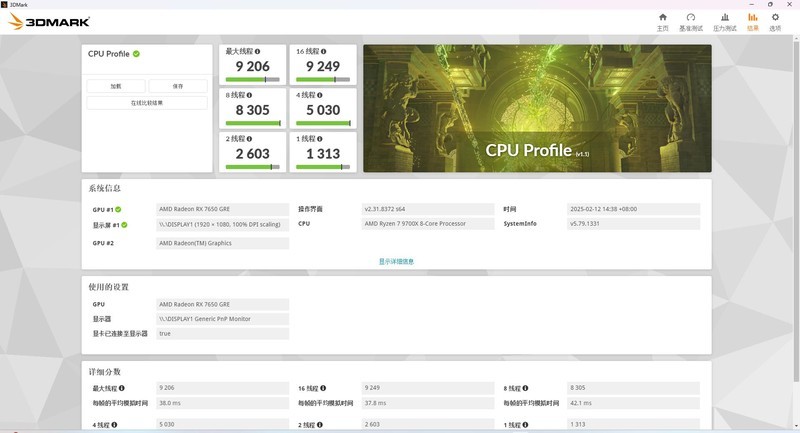Image resolution: width=800 pixels, height=433 pixels.
Task: Open the Stress Tests tab icon
Action: coord(724,17)
